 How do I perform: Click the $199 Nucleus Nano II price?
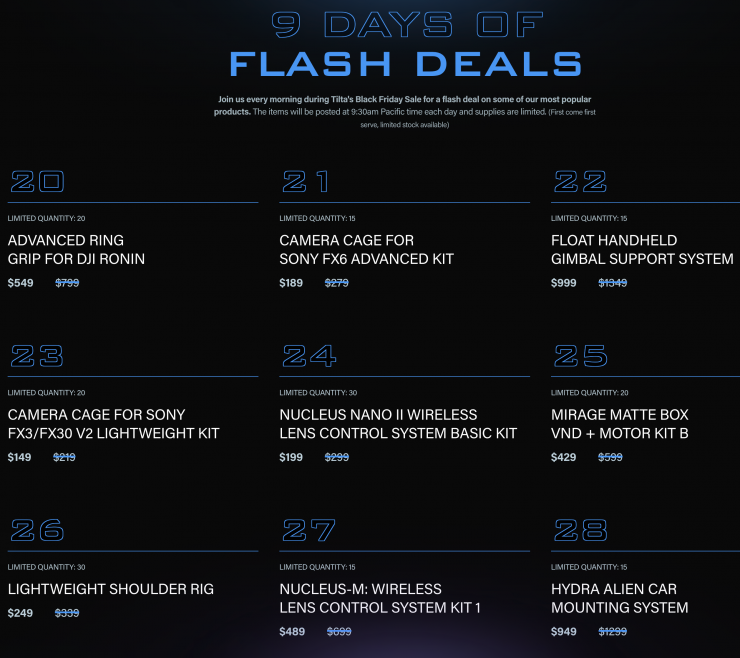click(x=292, y=458)
